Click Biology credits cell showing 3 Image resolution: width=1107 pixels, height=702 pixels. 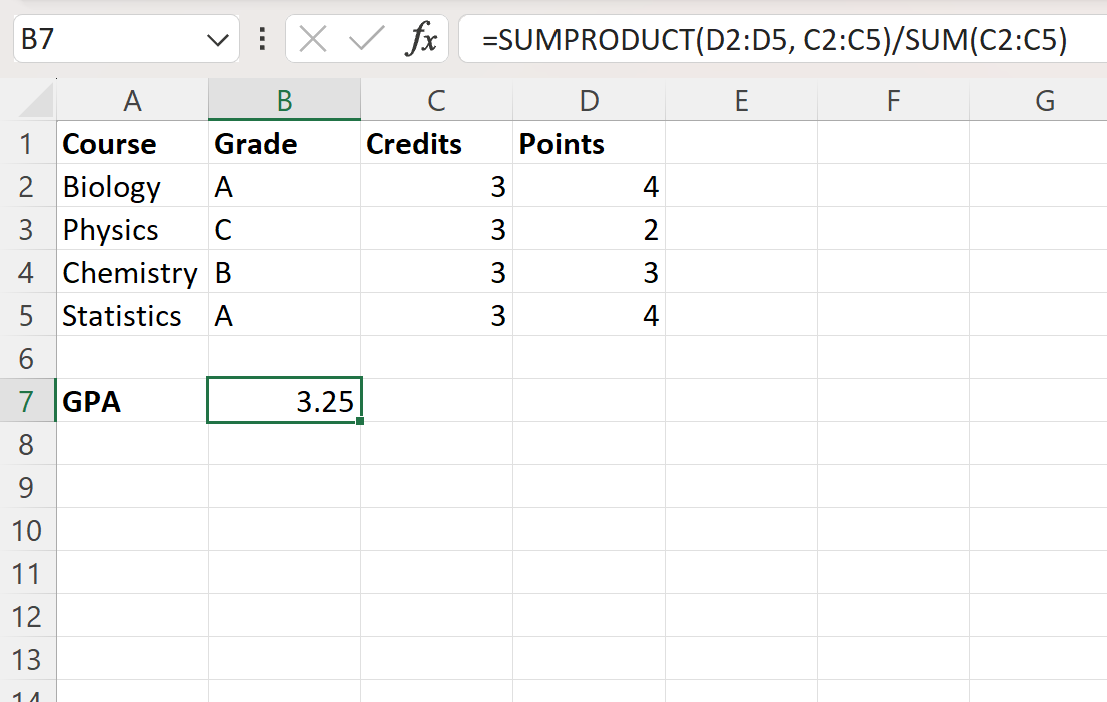(x=436, y=186)
